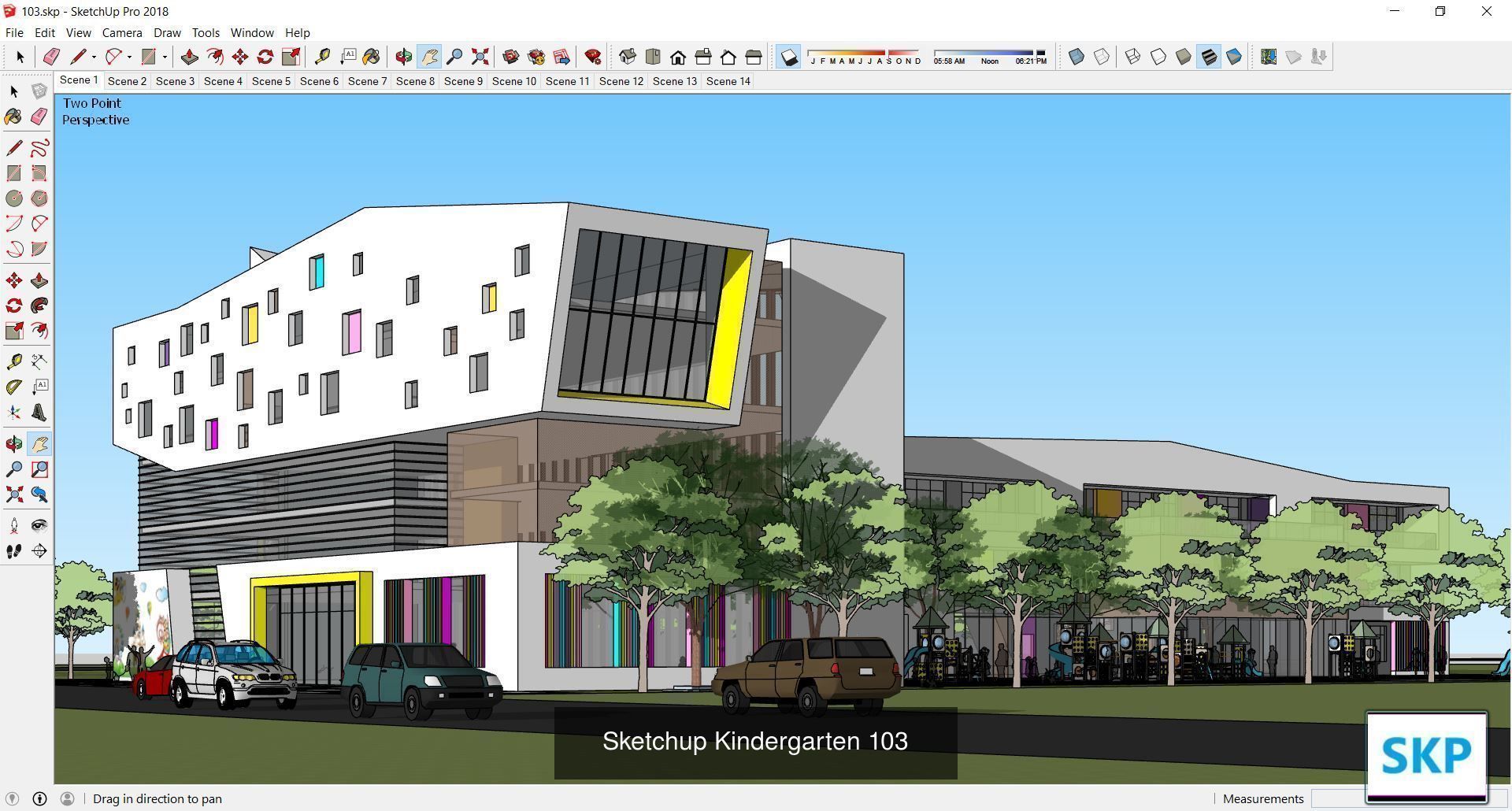Select the Follow Me tool
The height and width of the screenshot is (811, 1512).
click(x=39, y=306)
